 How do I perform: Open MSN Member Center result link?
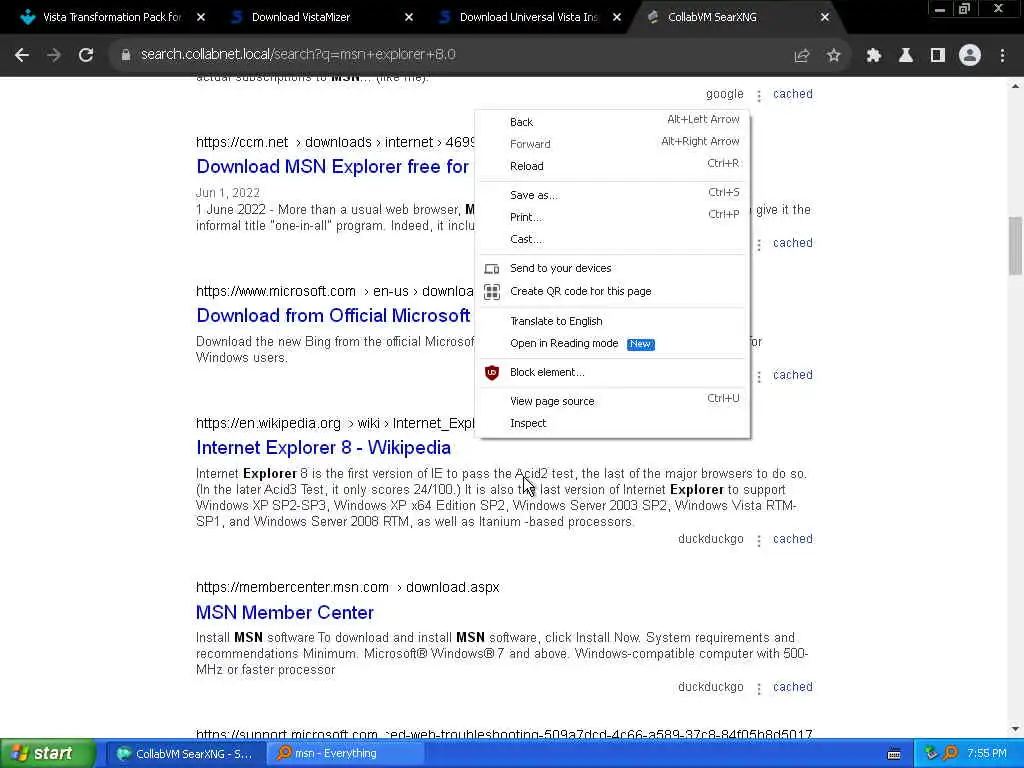click(285, 613)
